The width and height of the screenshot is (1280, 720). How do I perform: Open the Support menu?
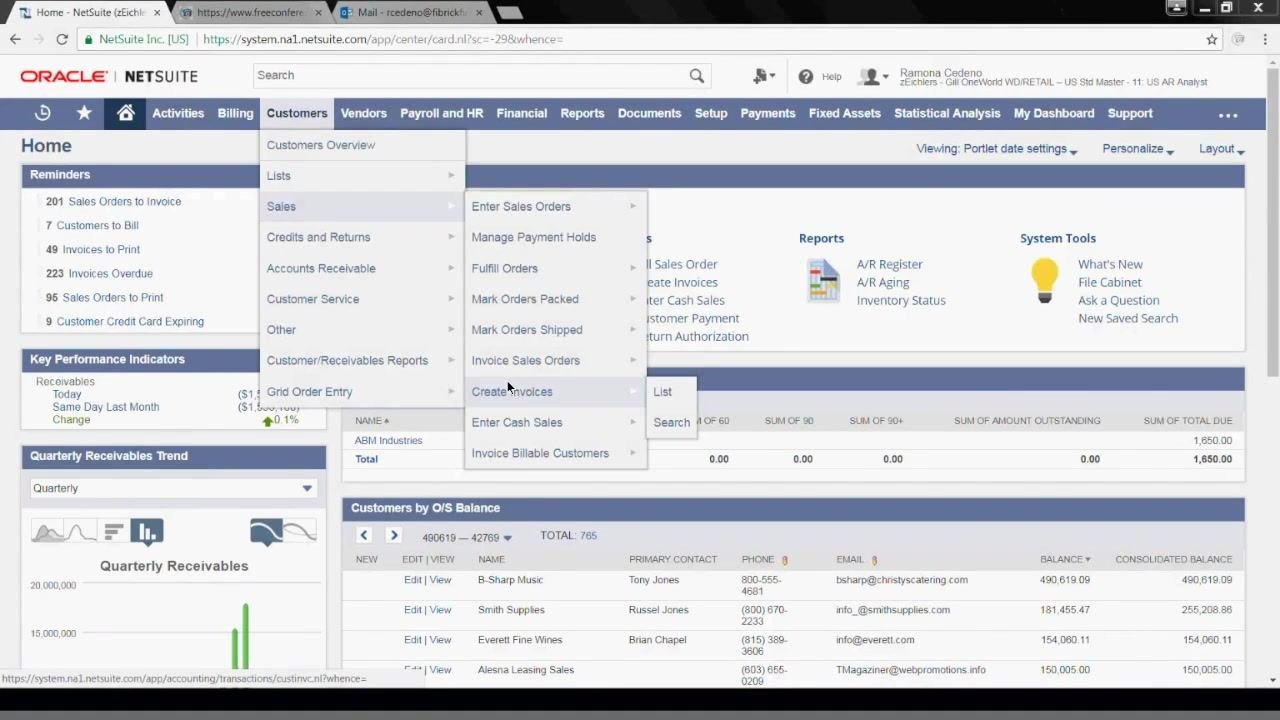[1130, 113]
